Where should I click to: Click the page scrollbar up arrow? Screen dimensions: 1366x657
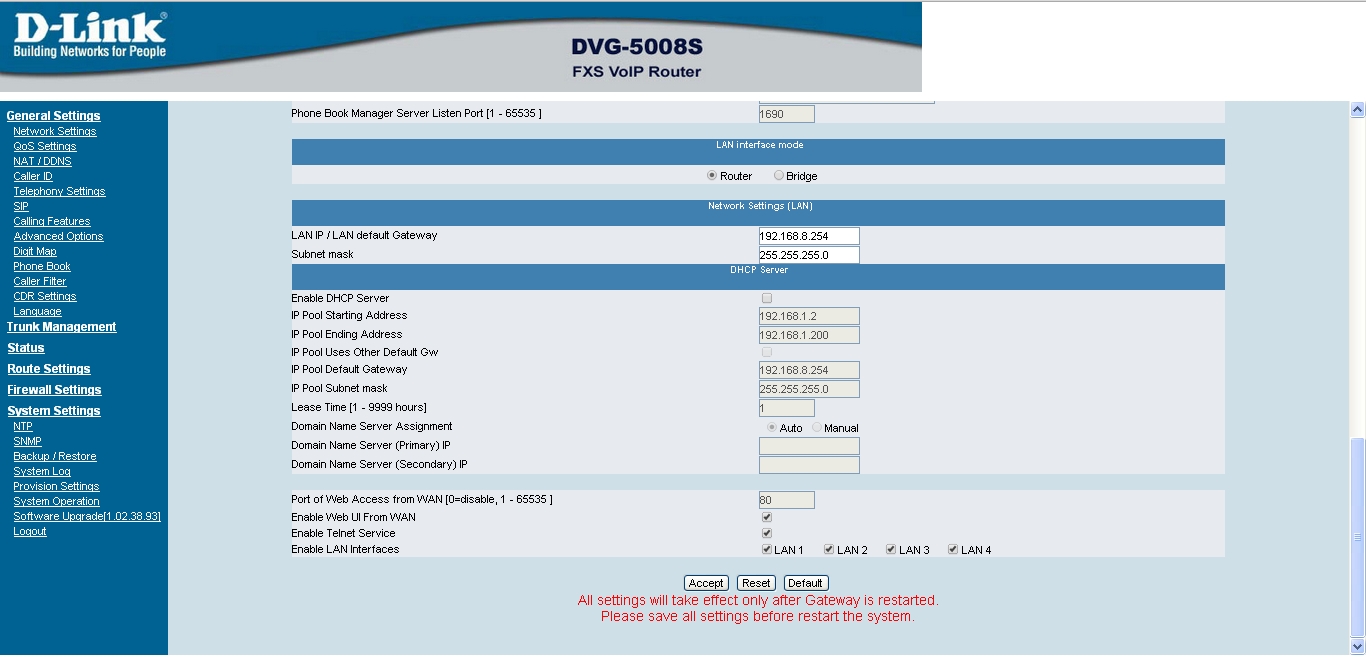pyautogui.click(x=1357, y=110)
